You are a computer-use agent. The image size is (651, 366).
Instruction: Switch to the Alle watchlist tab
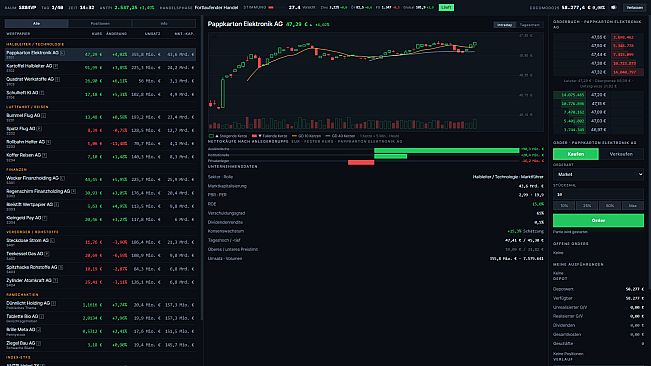coord(37,24)
